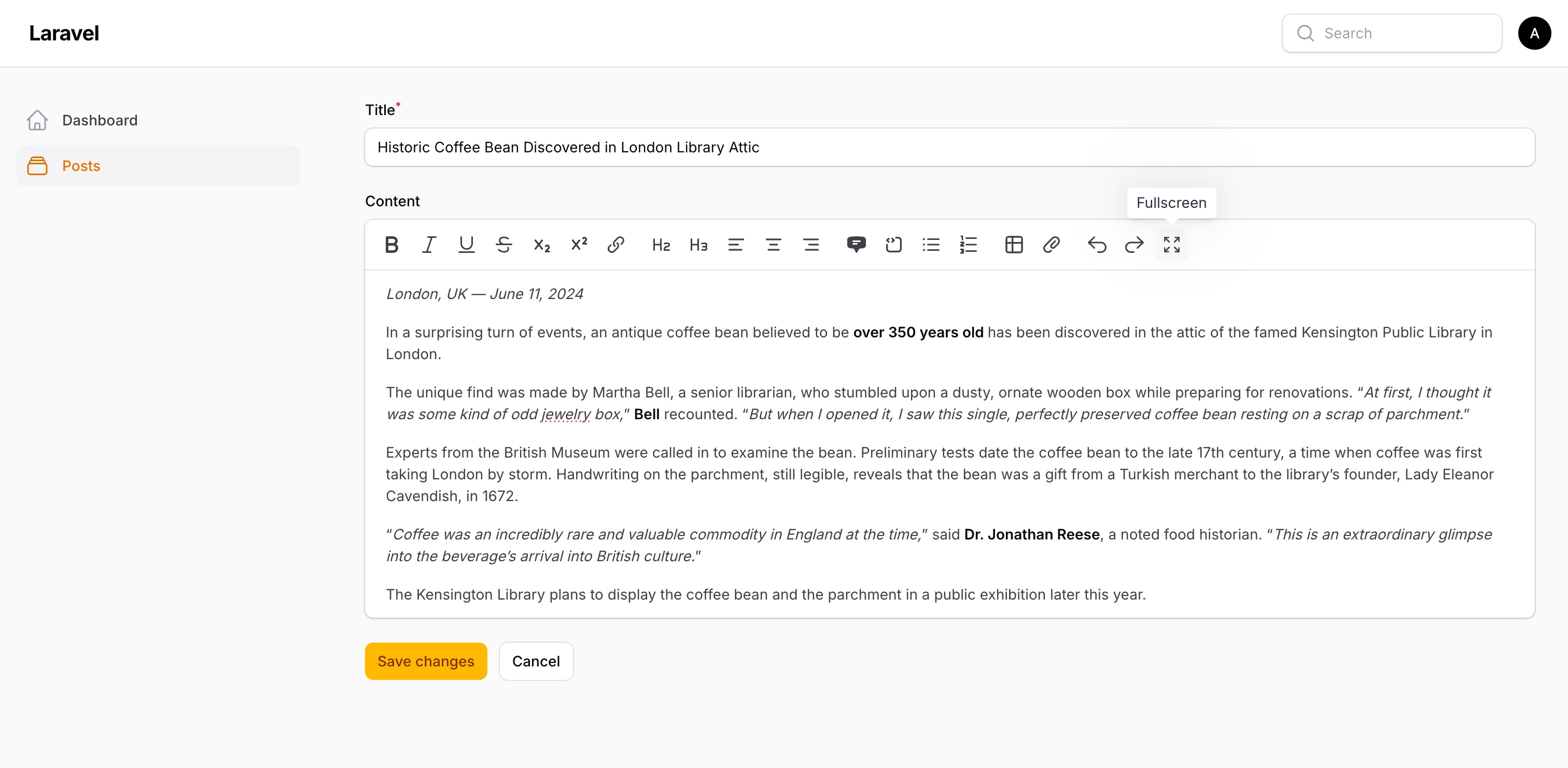
Task: Click the Save changes button
Action: (x=426, y=661)
